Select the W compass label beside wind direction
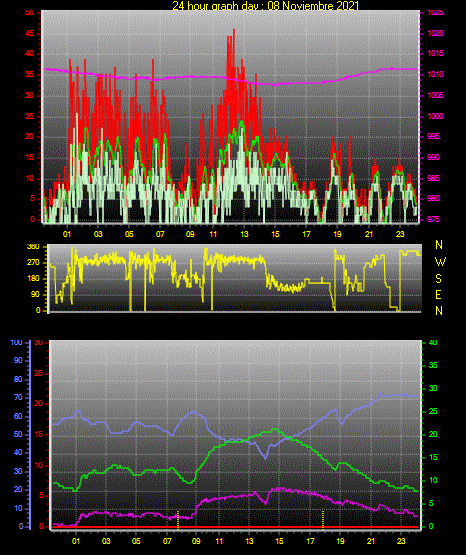This screenshot has height=555, width=466. pyautogui.click(x=440, y=262)
